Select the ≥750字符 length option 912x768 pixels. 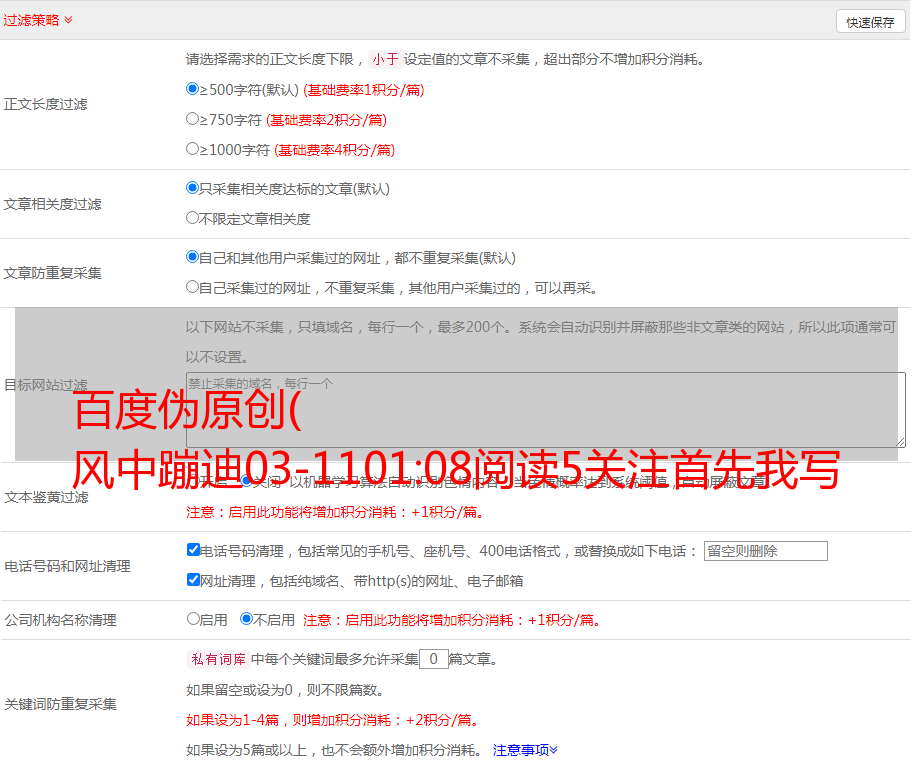(x=192, y=119)
